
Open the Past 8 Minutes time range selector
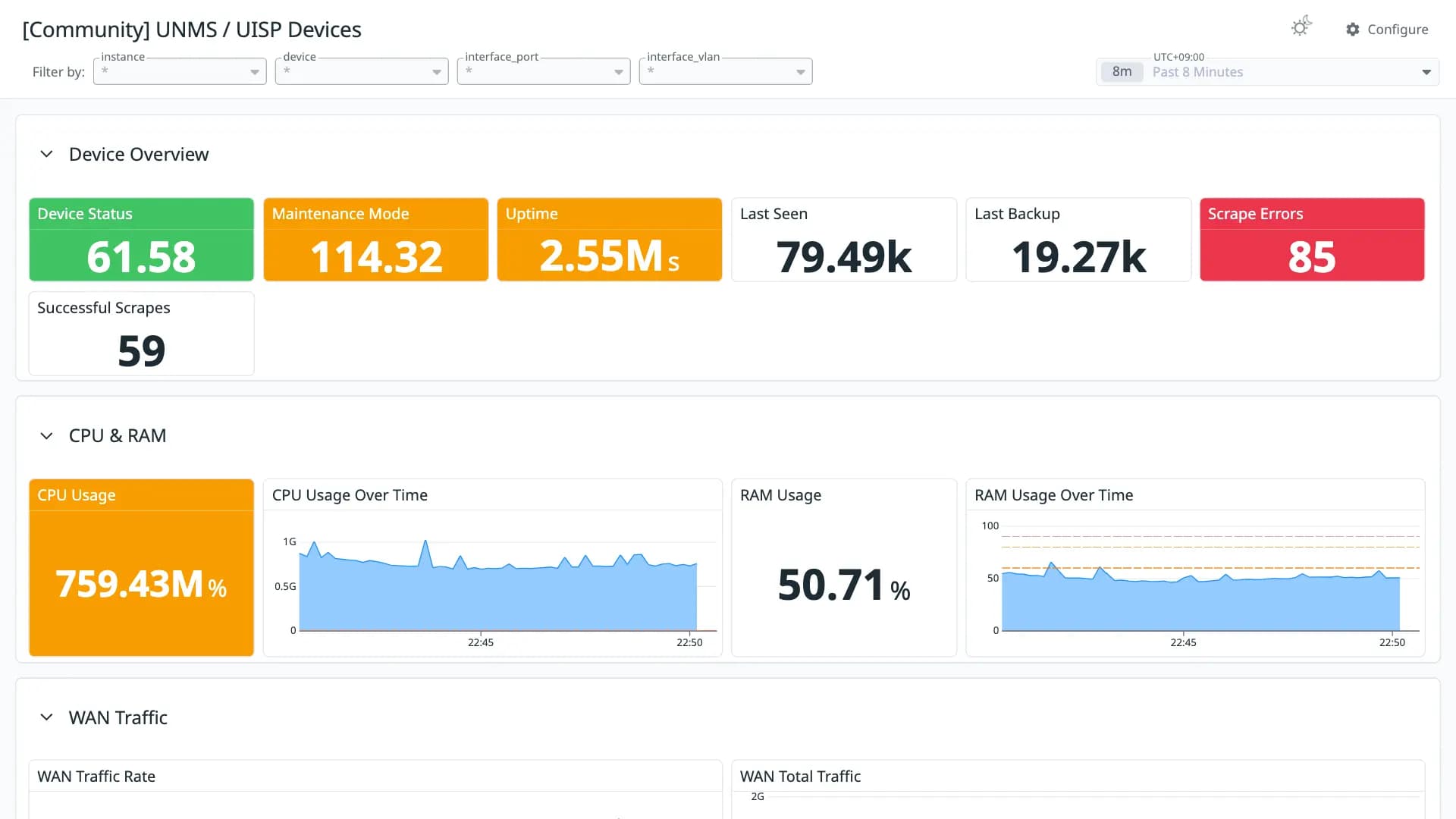(x=1268, y=72)
